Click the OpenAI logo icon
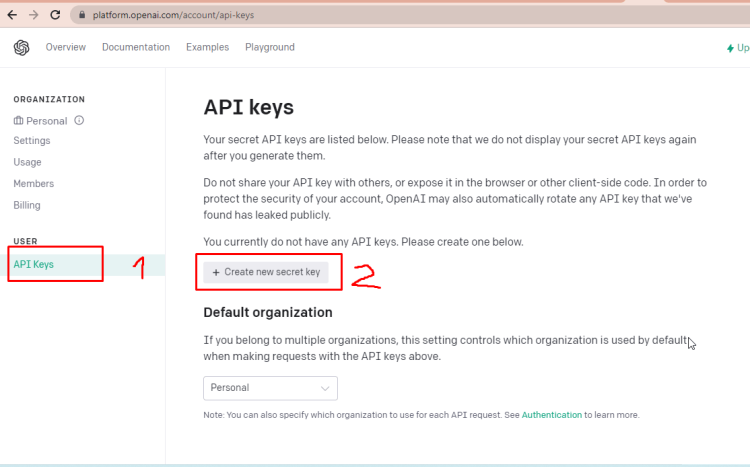This screenshot has width=750, height=467. (22, 48)
